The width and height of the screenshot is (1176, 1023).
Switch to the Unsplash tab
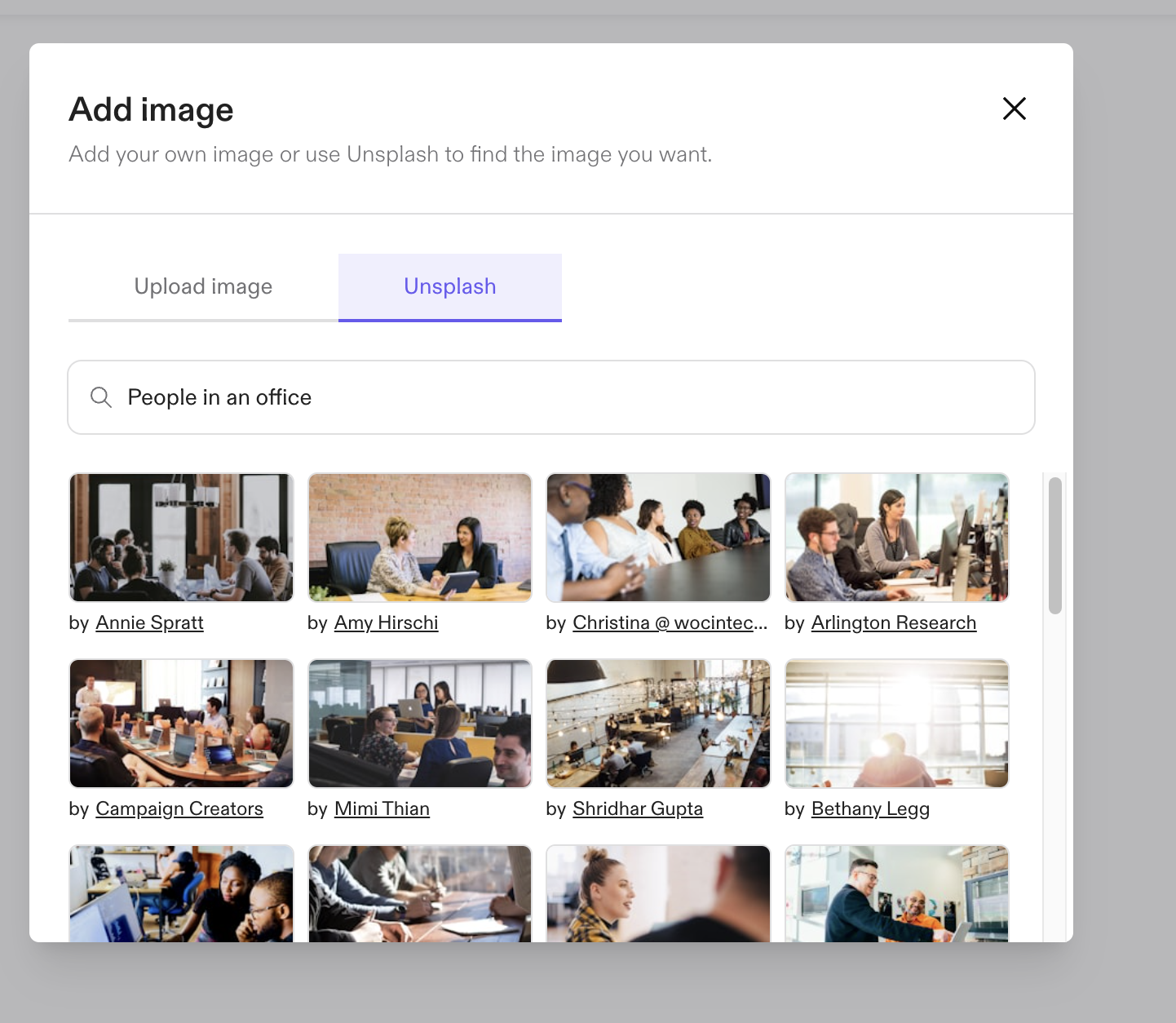click(x=449, y=286)
